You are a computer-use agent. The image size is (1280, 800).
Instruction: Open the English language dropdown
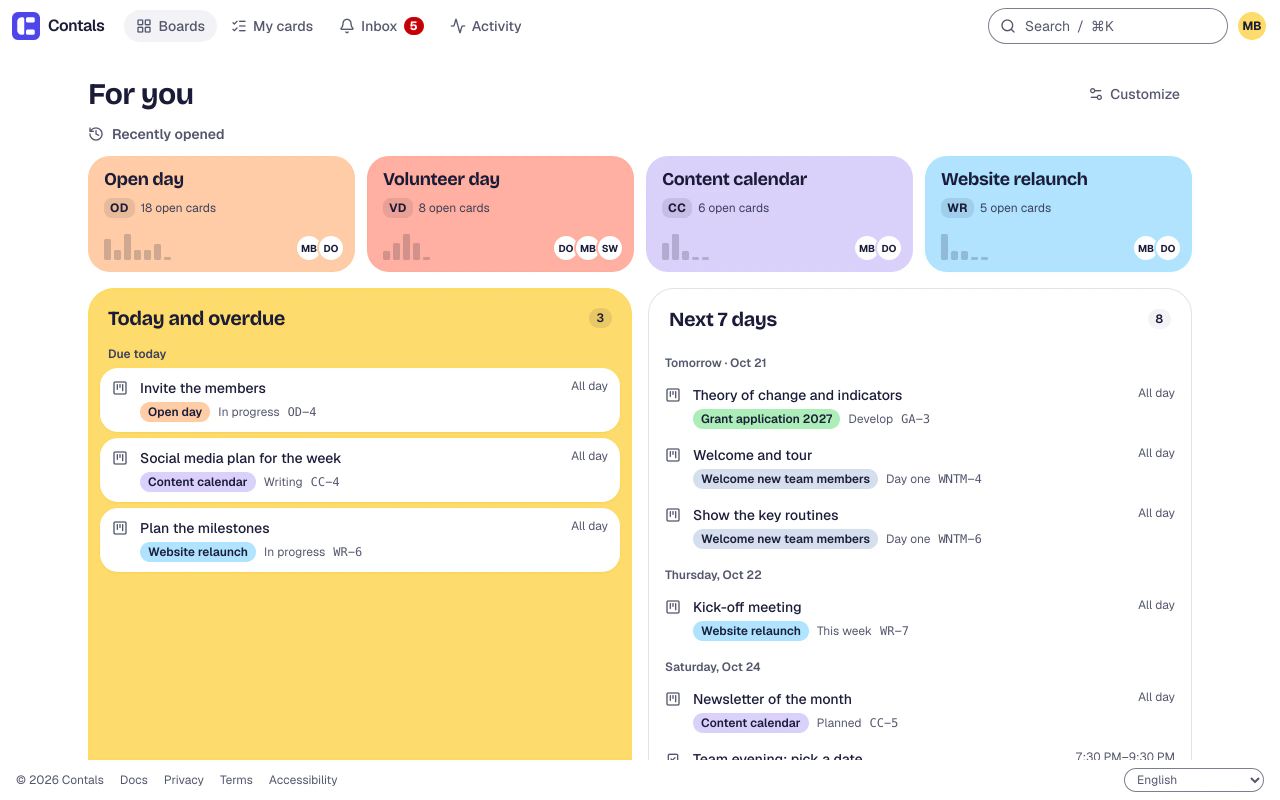pos(1194,780)
